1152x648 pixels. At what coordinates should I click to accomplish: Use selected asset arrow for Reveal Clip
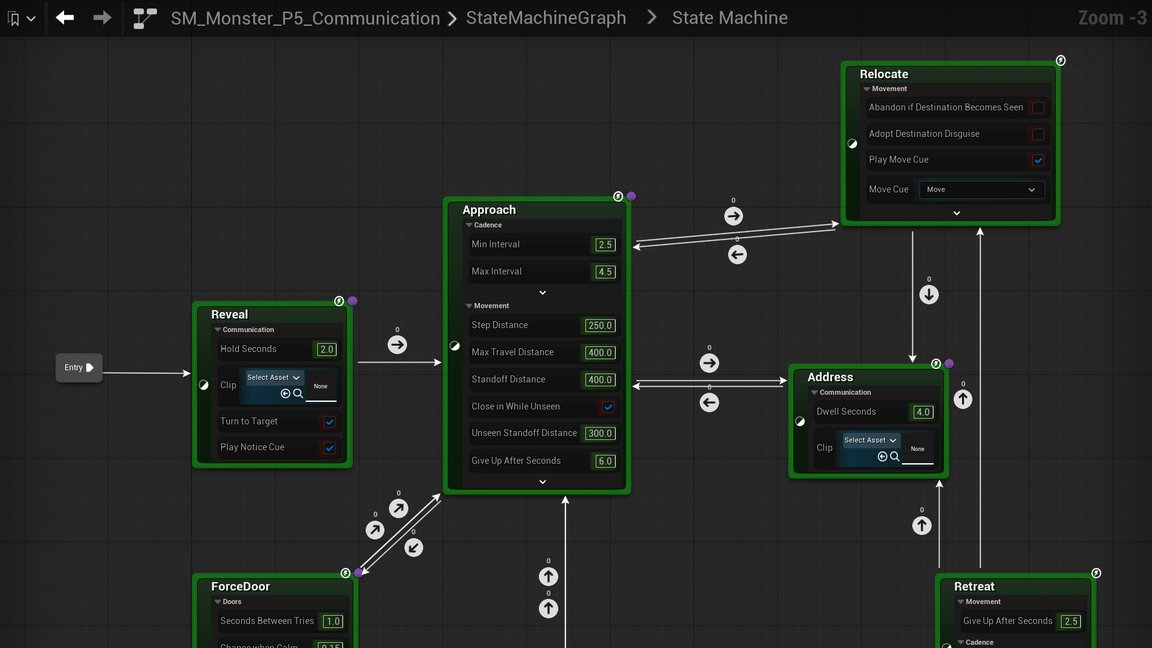[x=285, y=394]
